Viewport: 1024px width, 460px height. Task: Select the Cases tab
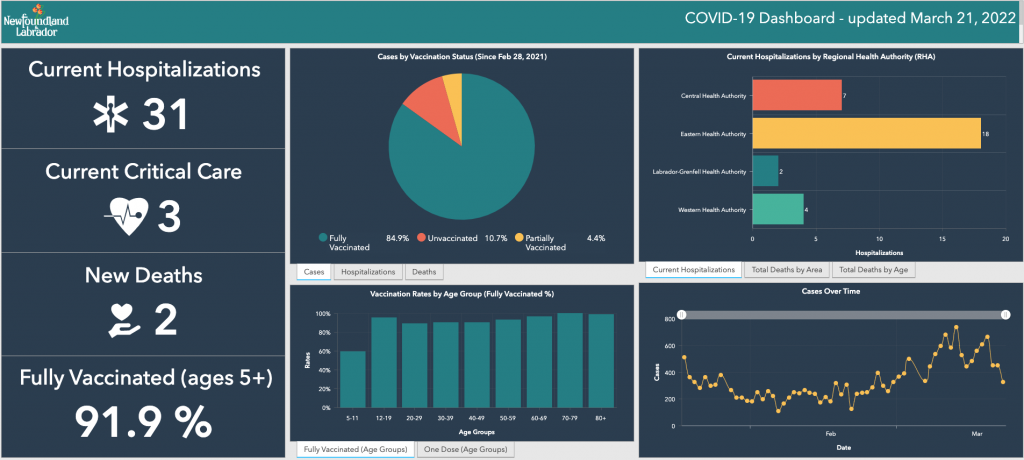pyautogui.click(x=313, y=272)
